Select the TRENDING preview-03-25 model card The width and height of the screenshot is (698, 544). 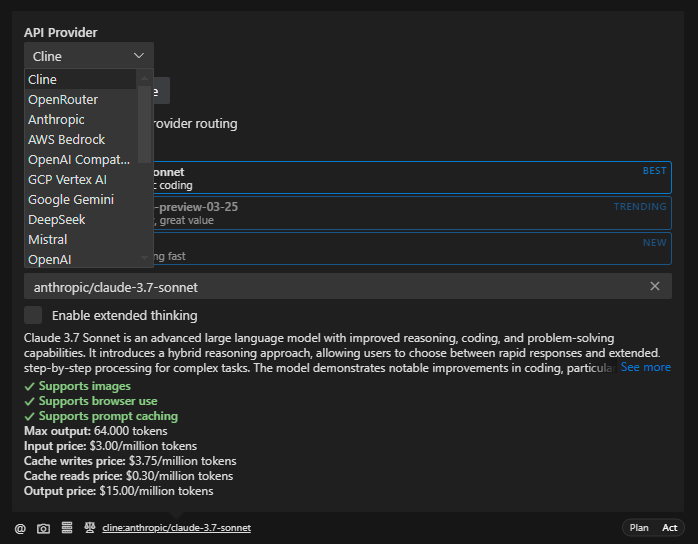click(412, 213)
